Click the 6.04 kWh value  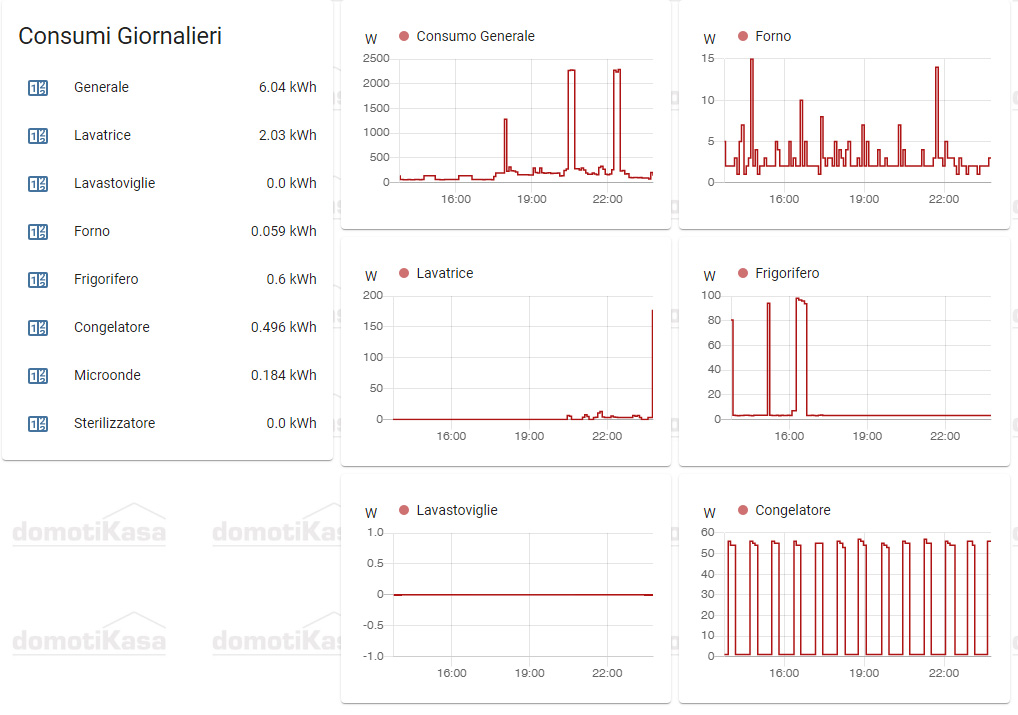click(x=288, y=87)
